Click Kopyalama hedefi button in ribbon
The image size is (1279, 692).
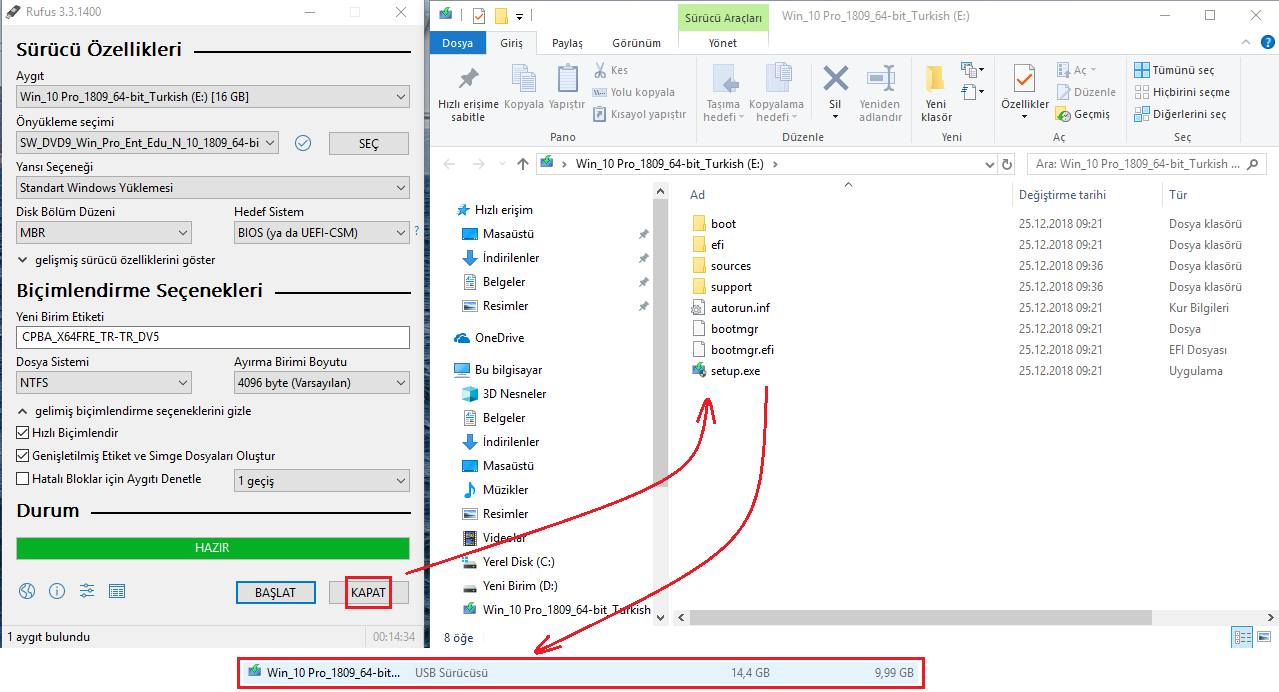(777, 93)
